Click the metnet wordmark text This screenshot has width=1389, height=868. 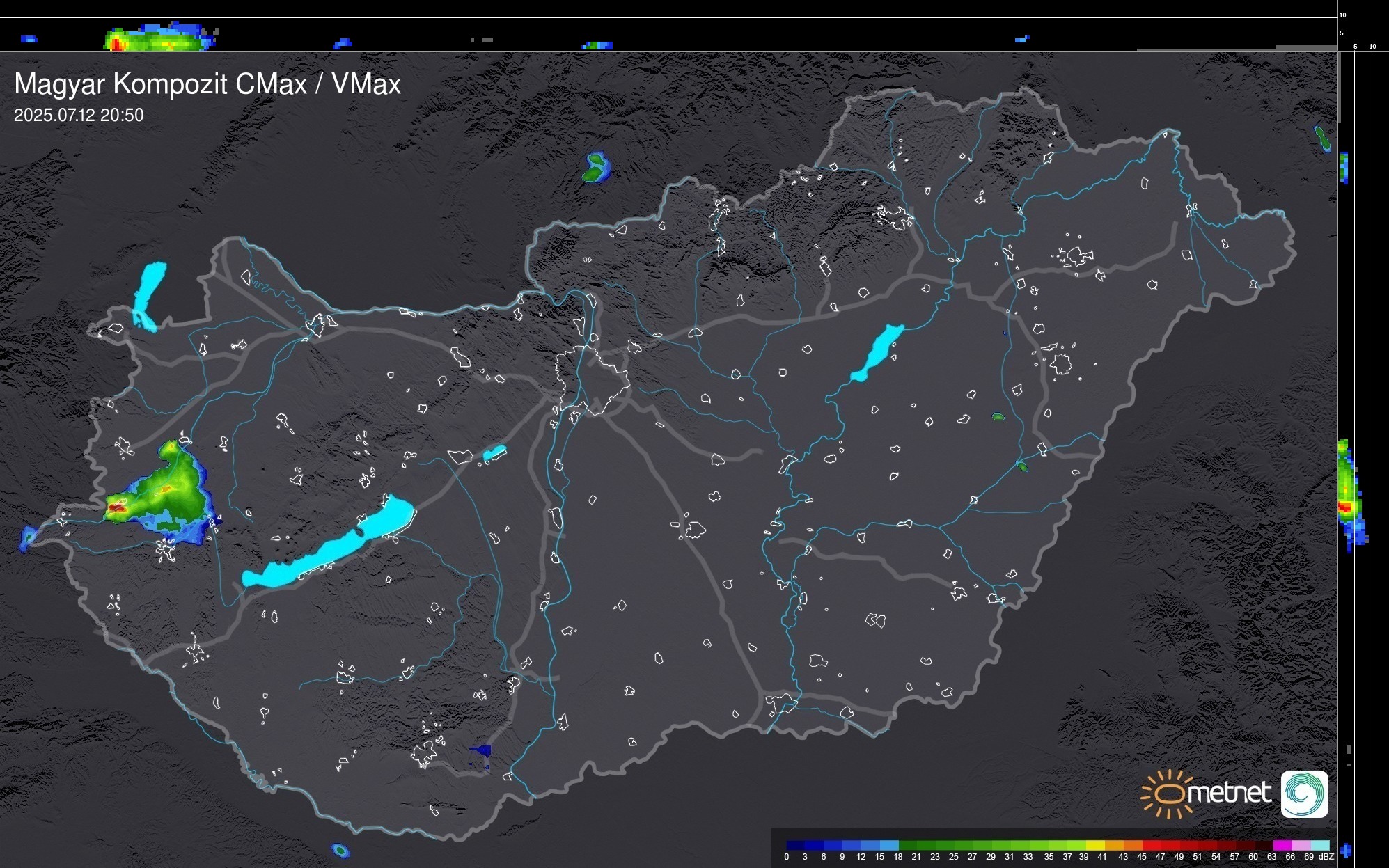pos(1230,793)
